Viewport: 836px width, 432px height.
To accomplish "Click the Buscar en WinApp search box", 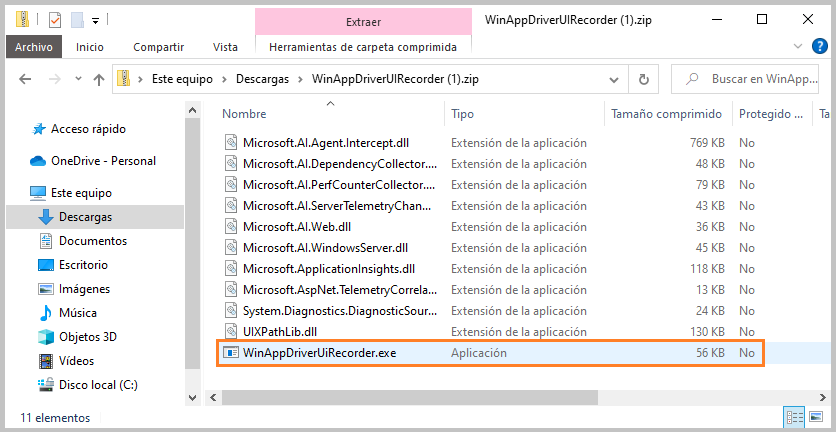I will (747, 79).
